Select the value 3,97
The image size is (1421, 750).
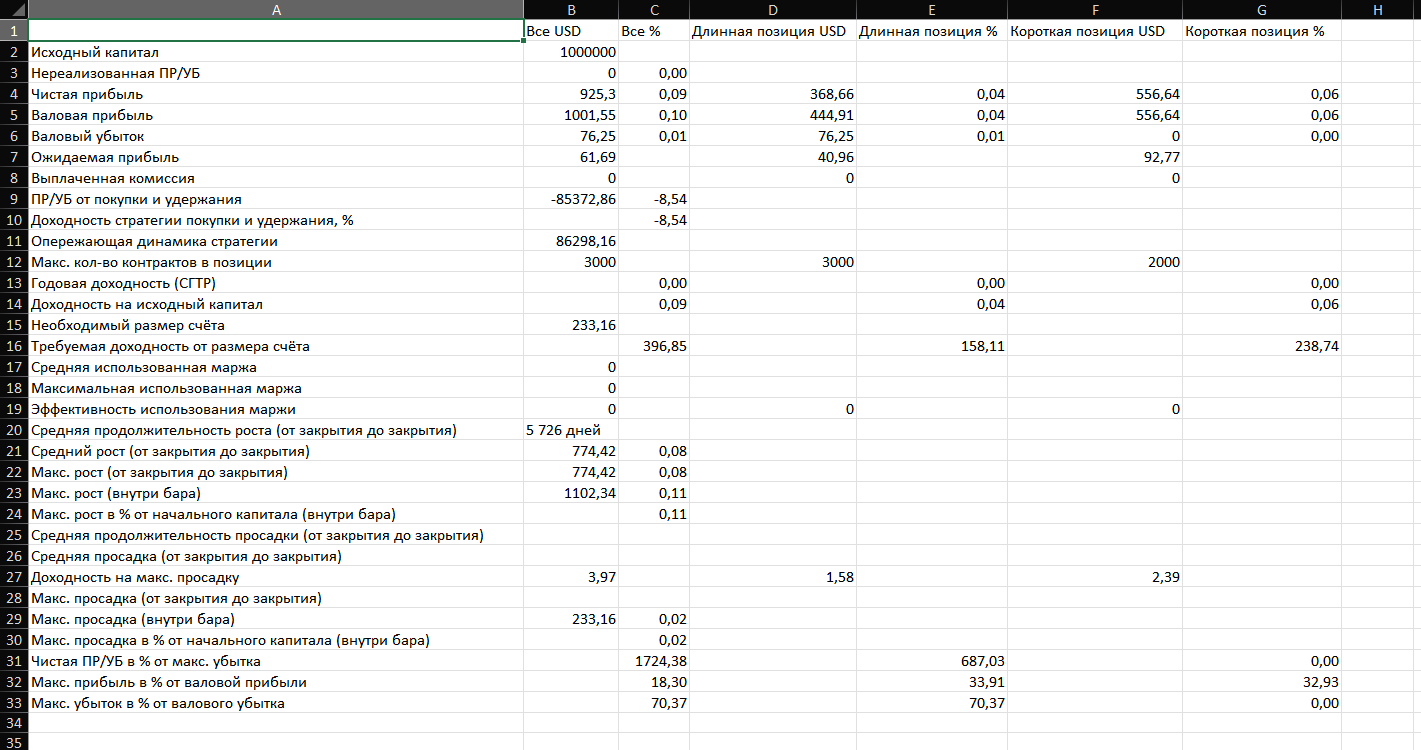click(571, 577)
